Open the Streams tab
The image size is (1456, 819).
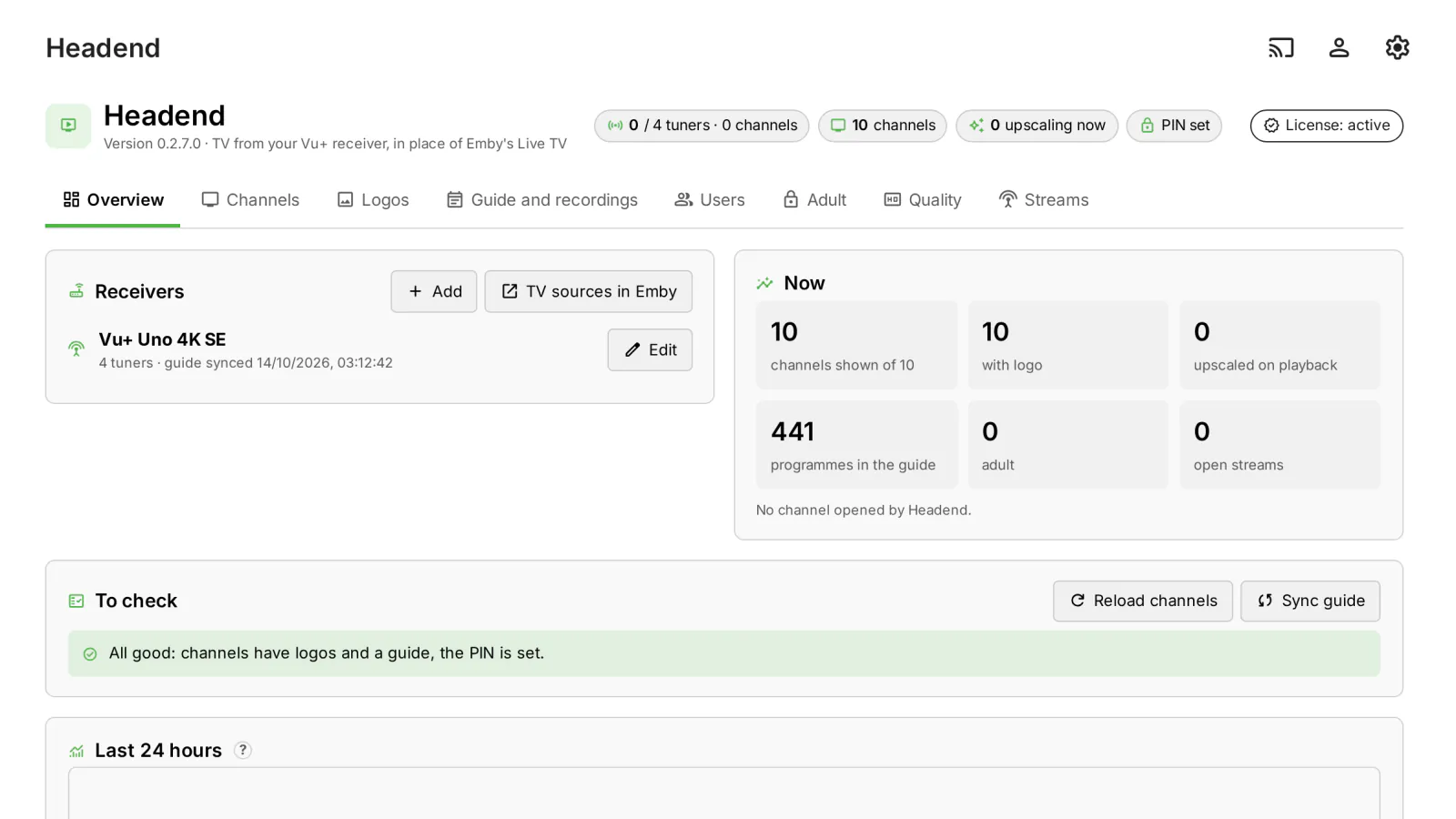click(1044, 200)
